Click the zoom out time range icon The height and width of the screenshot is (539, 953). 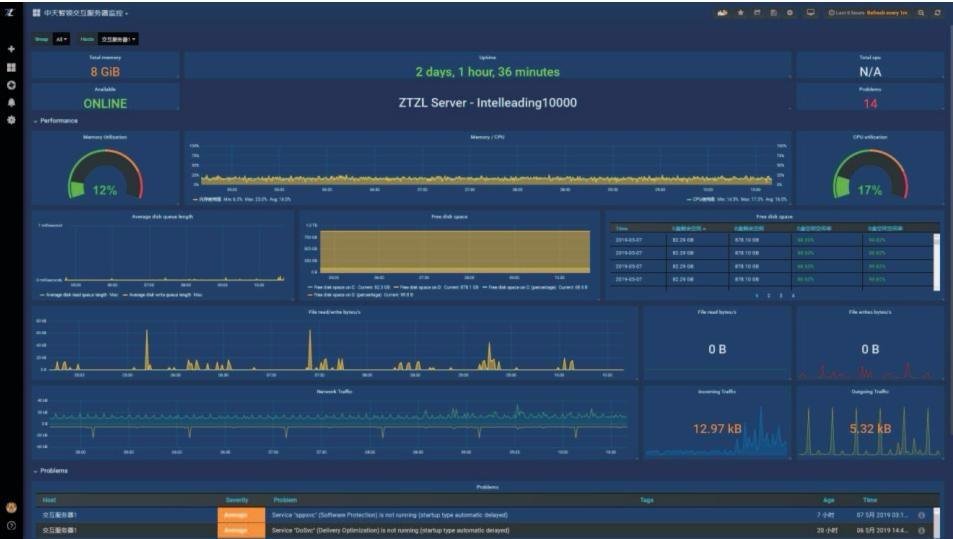coord(921,13)
